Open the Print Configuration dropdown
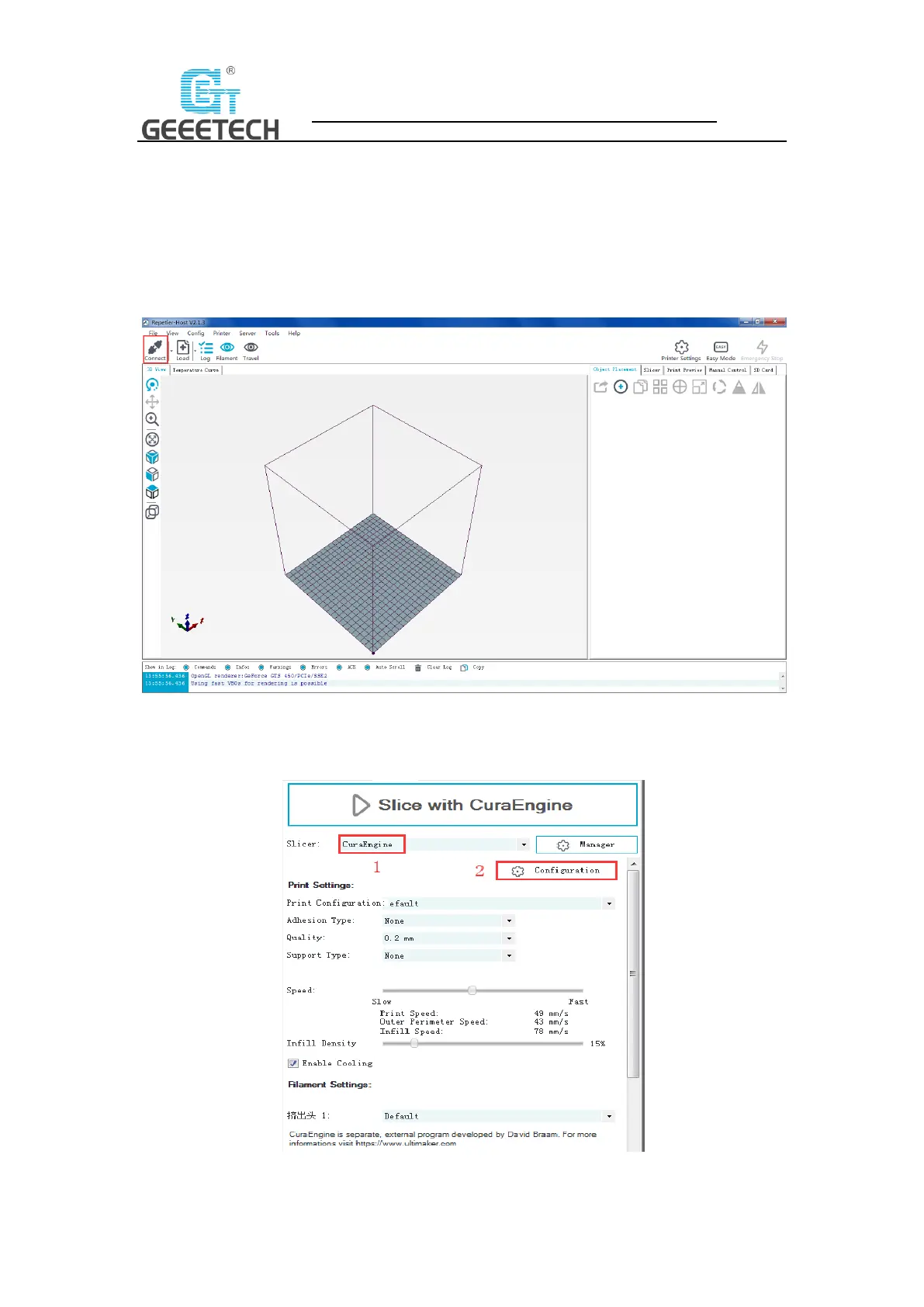This screenshot has width=924, height=1307. [x=609, y=903]
